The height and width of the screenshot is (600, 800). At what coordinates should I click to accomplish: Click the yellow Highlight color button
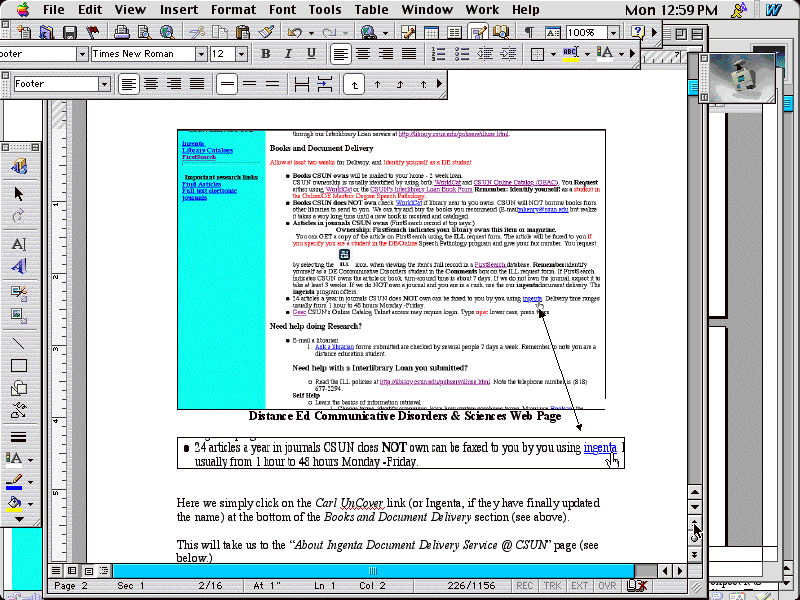click(571, 54)
